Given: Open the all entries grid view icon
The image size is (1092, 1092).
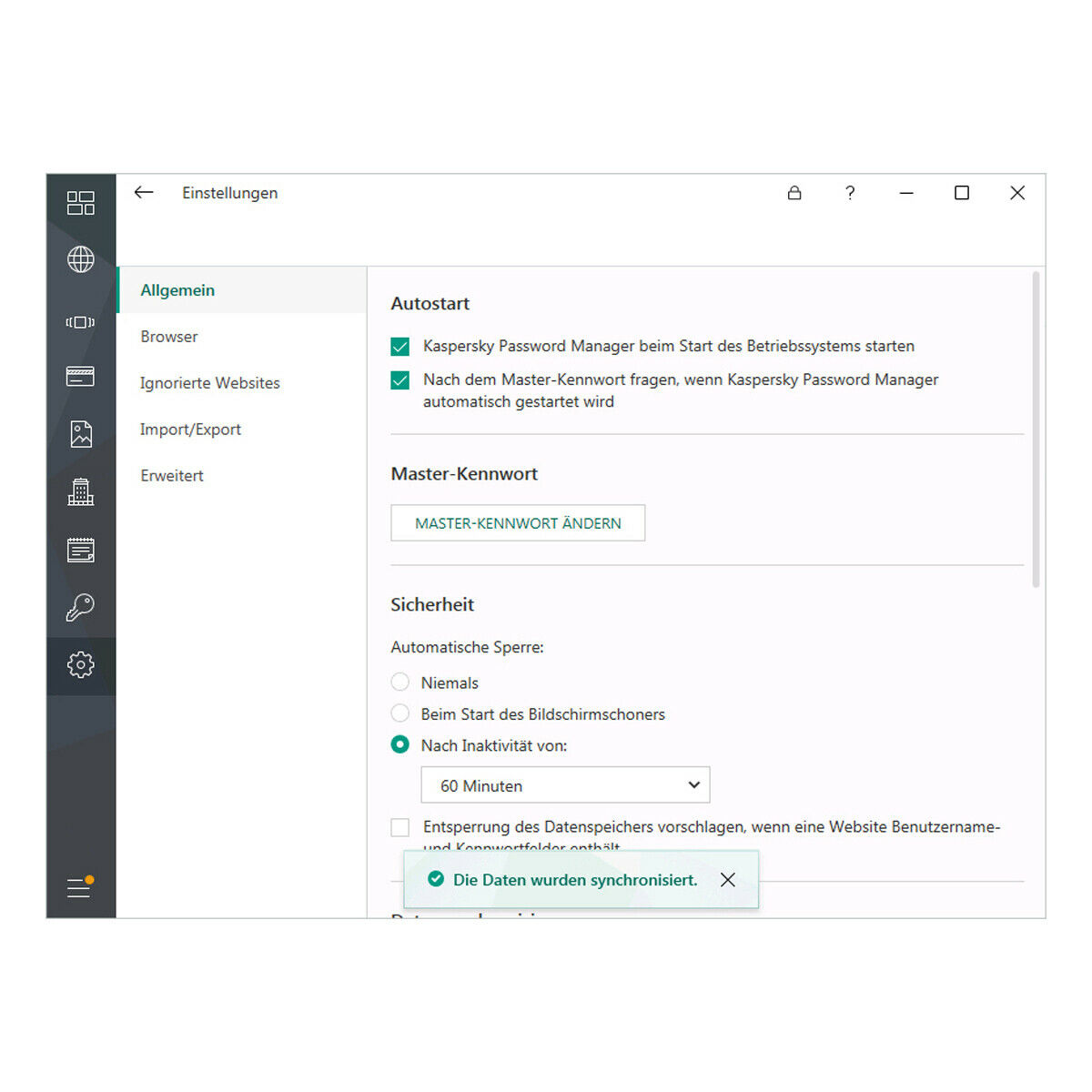Looking at the screenshot, I should [80, 203].
